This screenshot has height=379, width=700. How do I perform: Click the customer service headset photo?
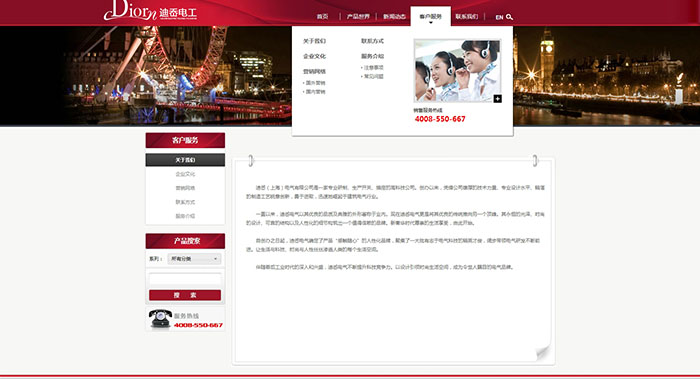pyautogui.click(x=458, y=71)
